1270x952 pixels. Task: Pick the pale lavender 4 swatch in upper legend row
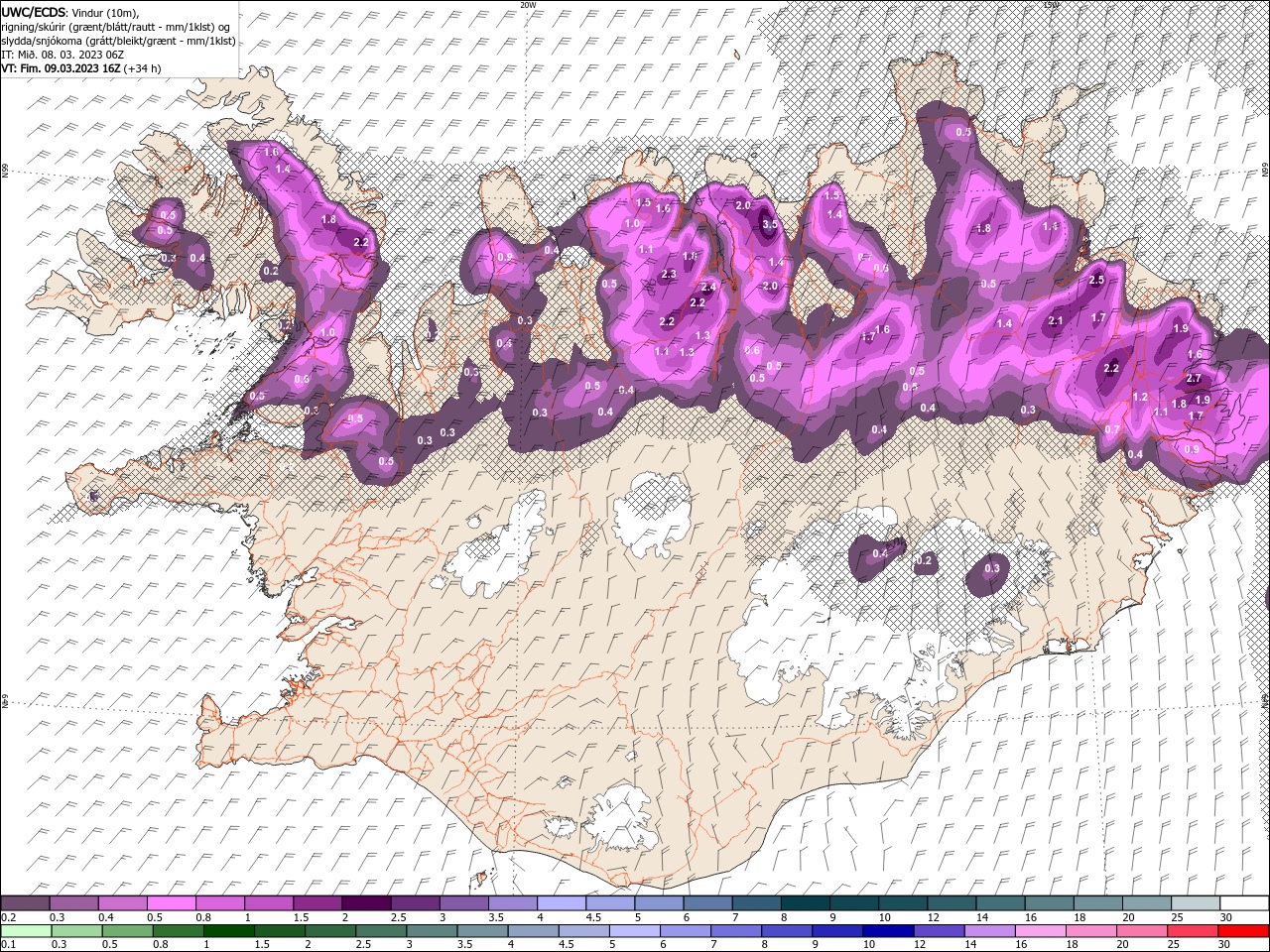tap(561, 903)
